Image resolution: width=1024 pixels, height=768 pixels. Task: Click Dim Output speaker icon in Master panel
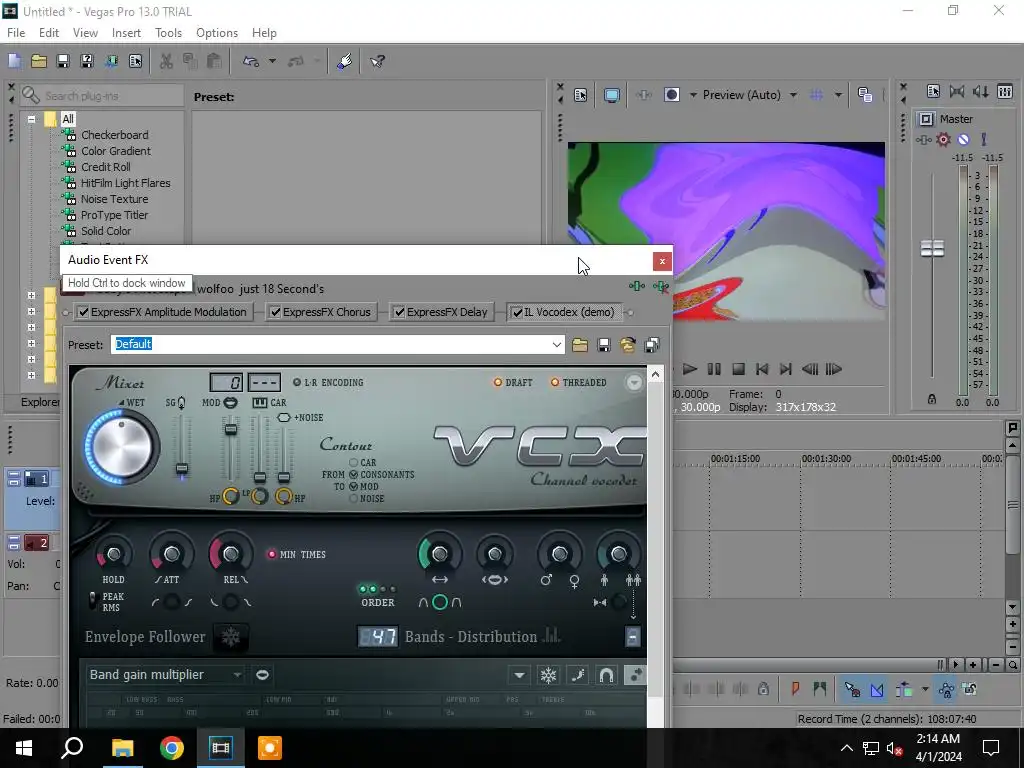(x=981, y=92)
